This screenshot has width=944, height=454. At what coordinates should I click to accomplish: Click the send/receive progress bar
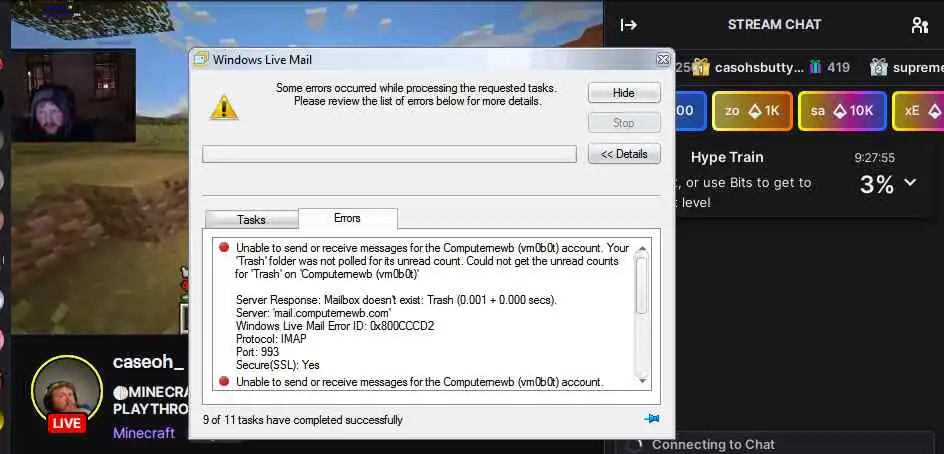click(x=390, y=154)
